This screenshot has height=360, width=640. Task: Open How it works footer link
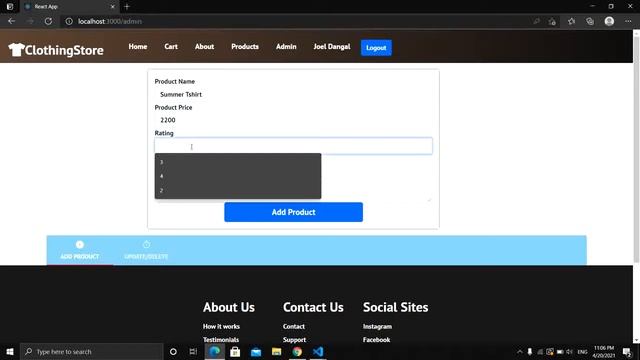point(221,327)
